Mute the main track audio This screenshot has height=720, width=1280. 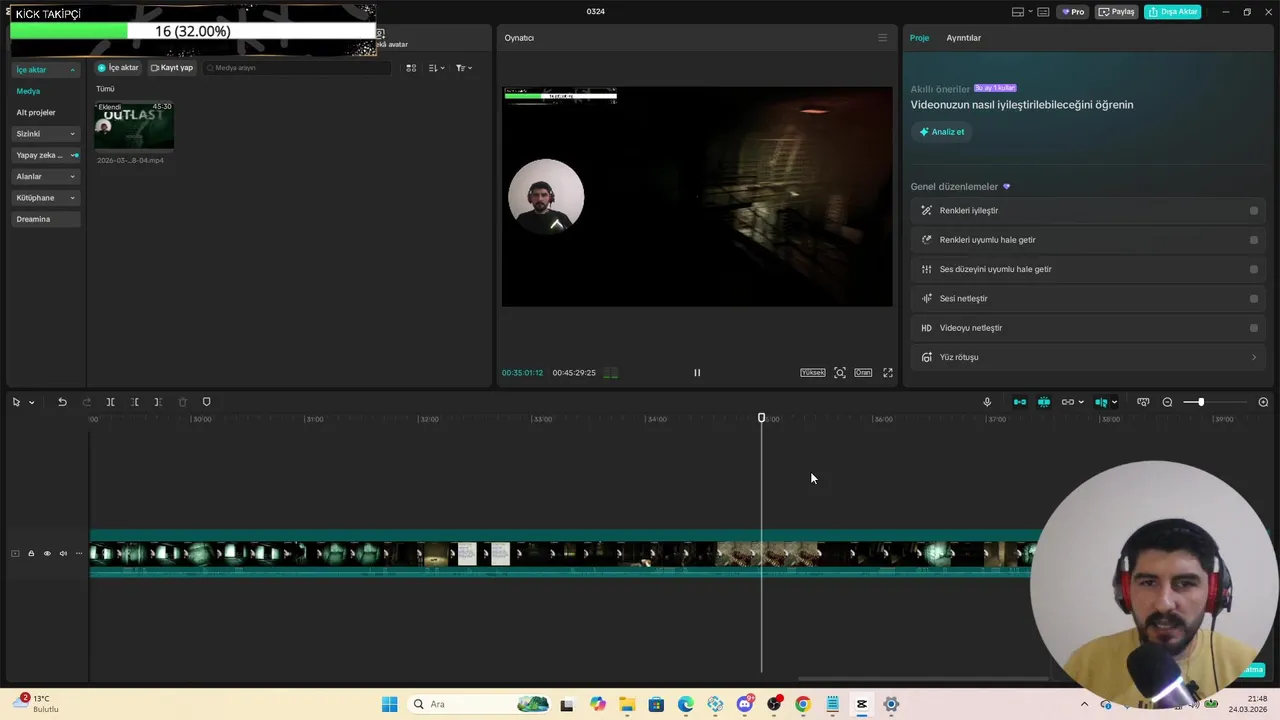(x=63, y=553)
